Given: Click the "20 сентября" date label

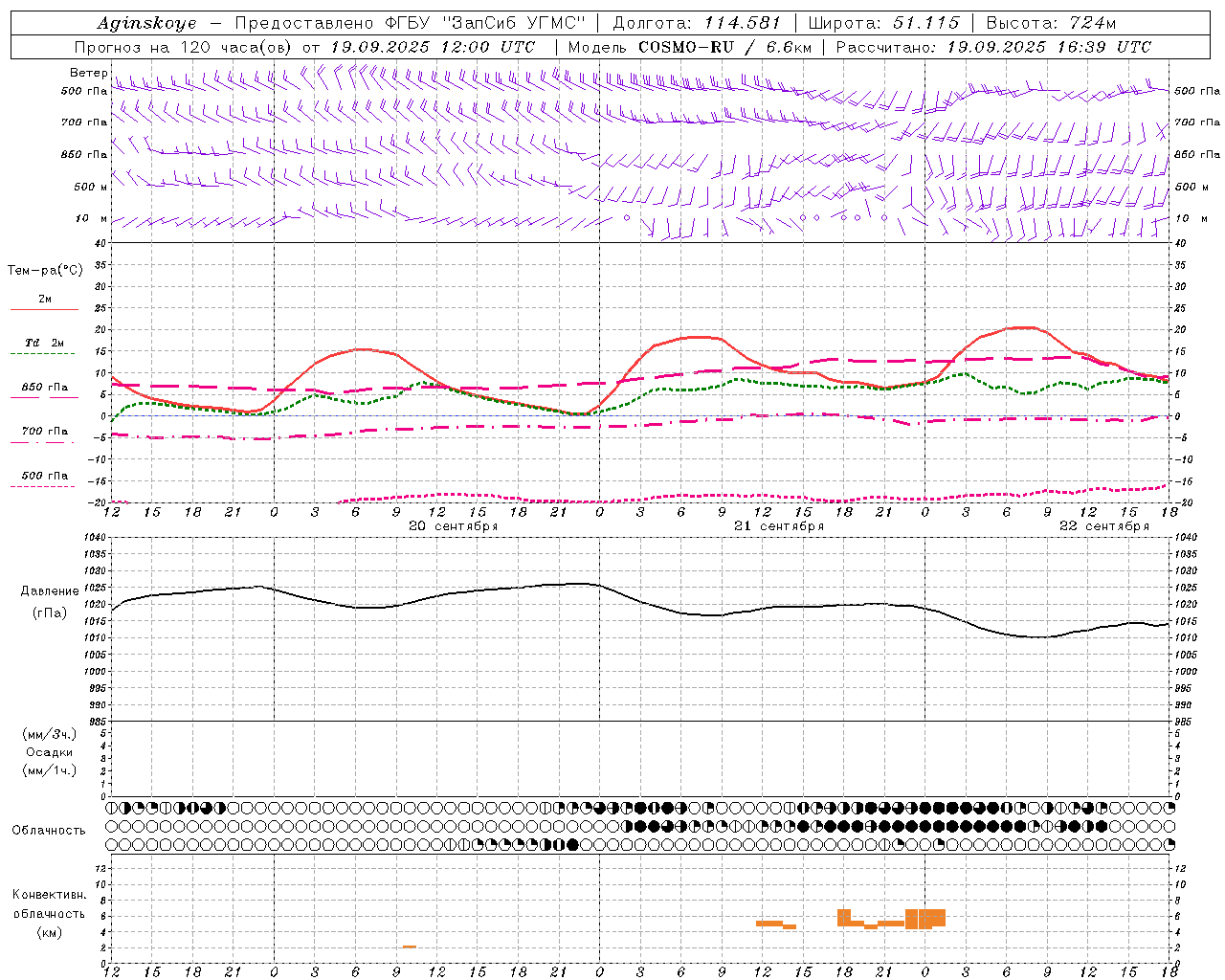Looking at the screenshot, I should (x=453, y=526).
